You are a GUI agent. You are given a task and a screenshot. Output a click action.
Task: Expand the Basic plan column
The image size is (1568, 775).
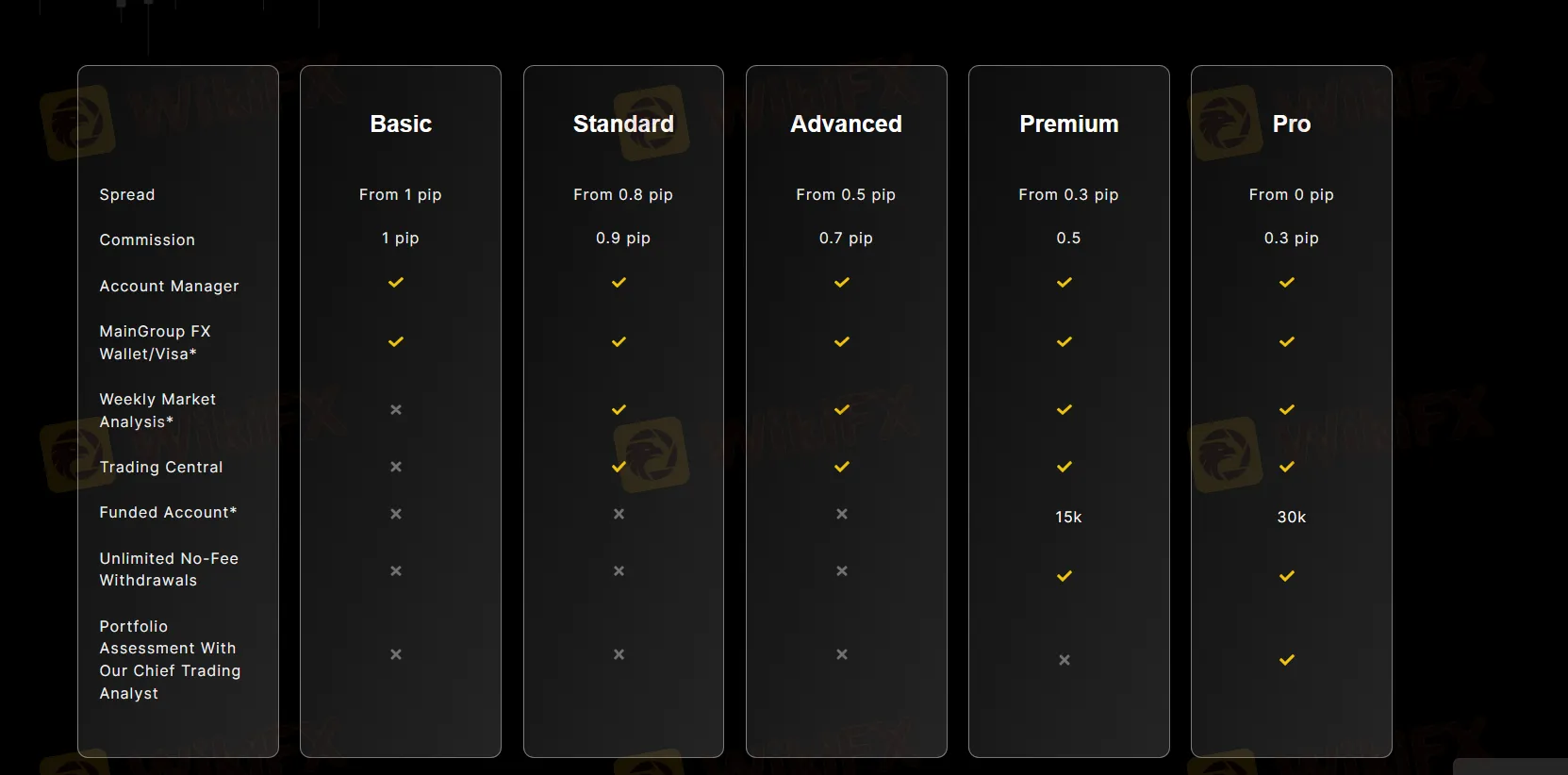(400, 124)
